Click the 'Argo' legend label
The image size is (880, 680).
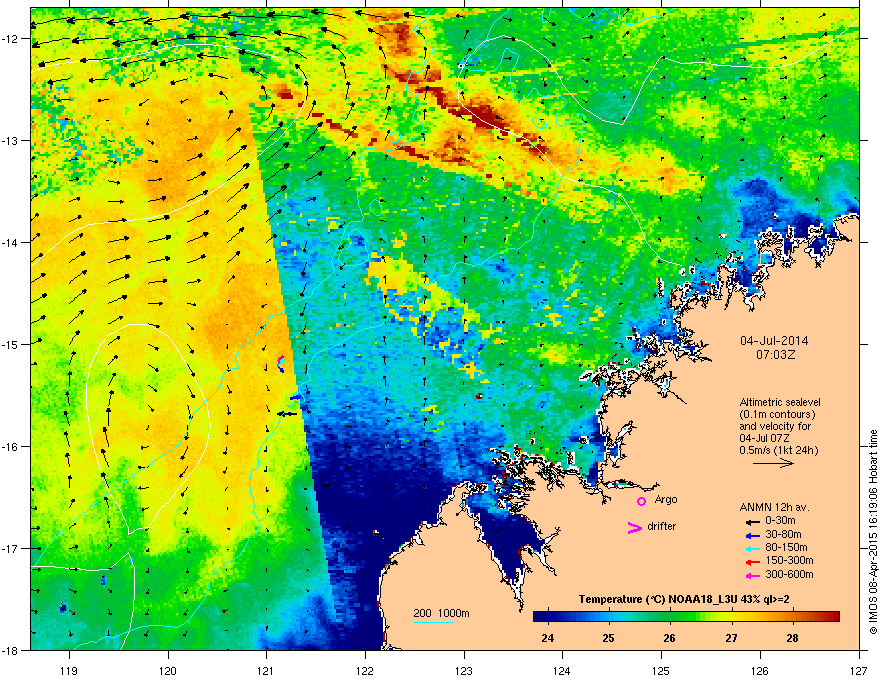pos(666,499)
